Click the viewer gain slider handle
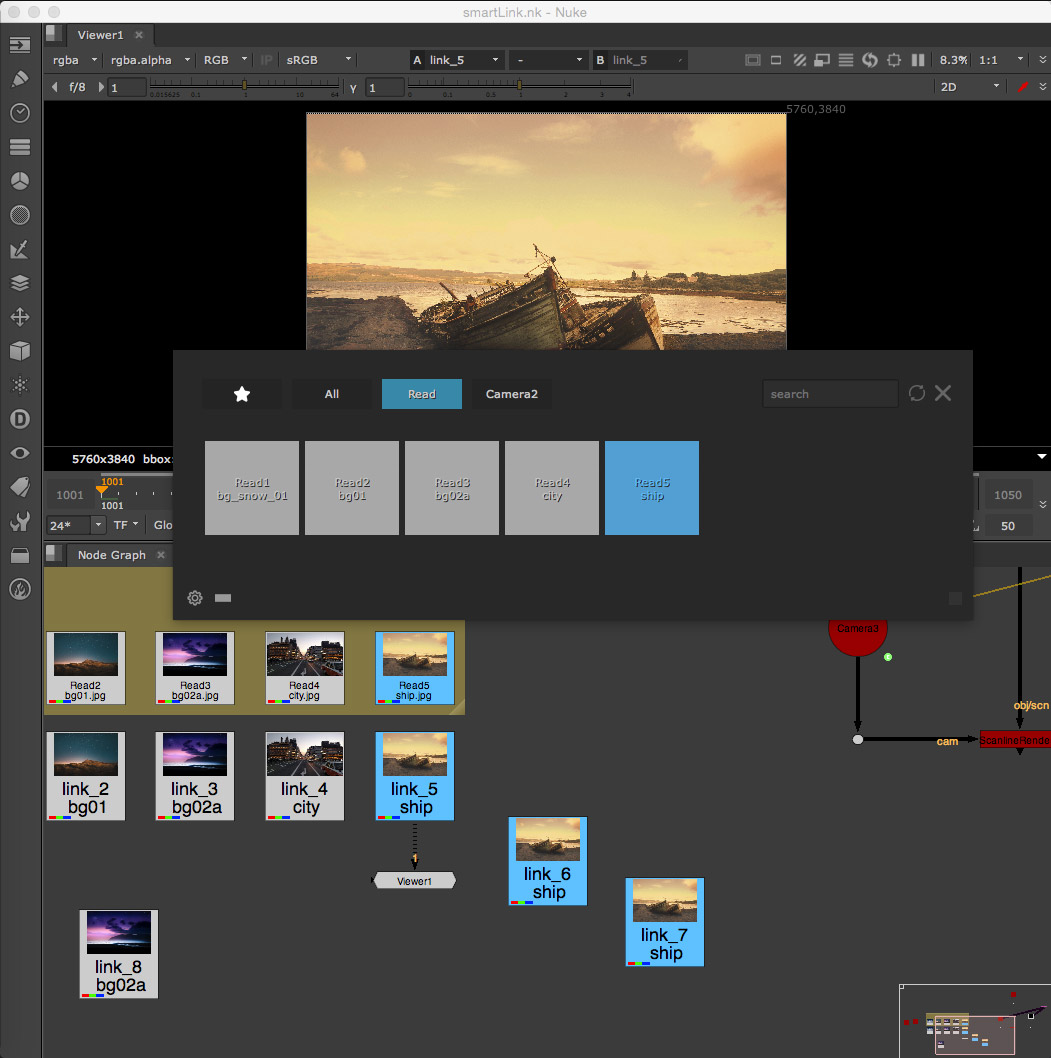 click(244, 87)
